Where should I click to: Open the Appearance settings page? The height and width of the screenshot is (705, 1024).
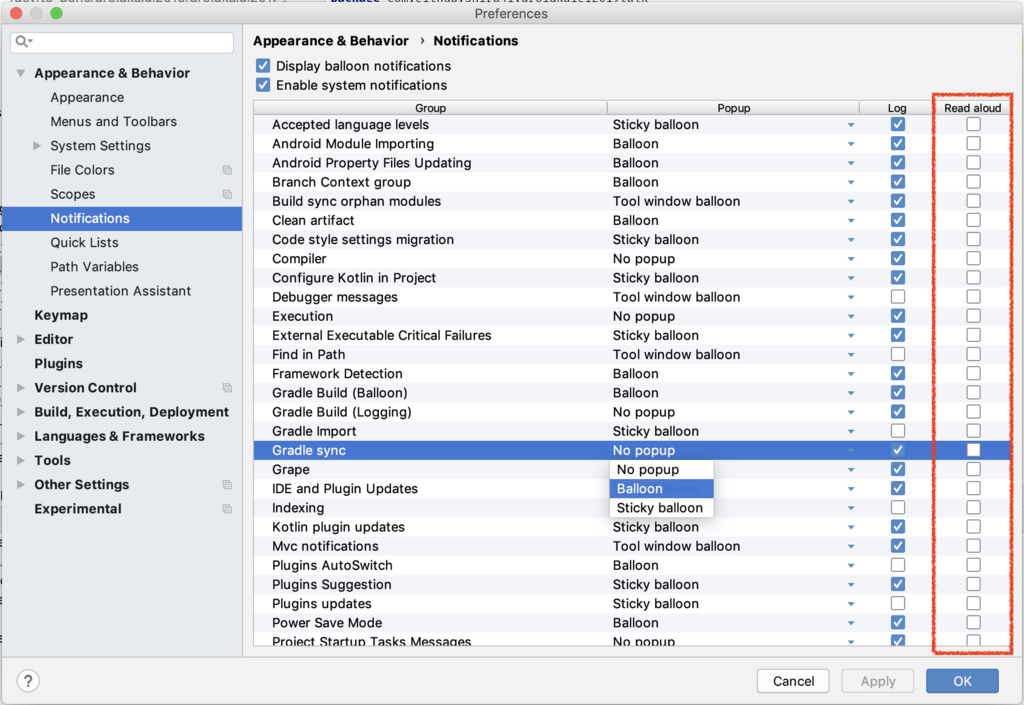(x=87, y=97)
